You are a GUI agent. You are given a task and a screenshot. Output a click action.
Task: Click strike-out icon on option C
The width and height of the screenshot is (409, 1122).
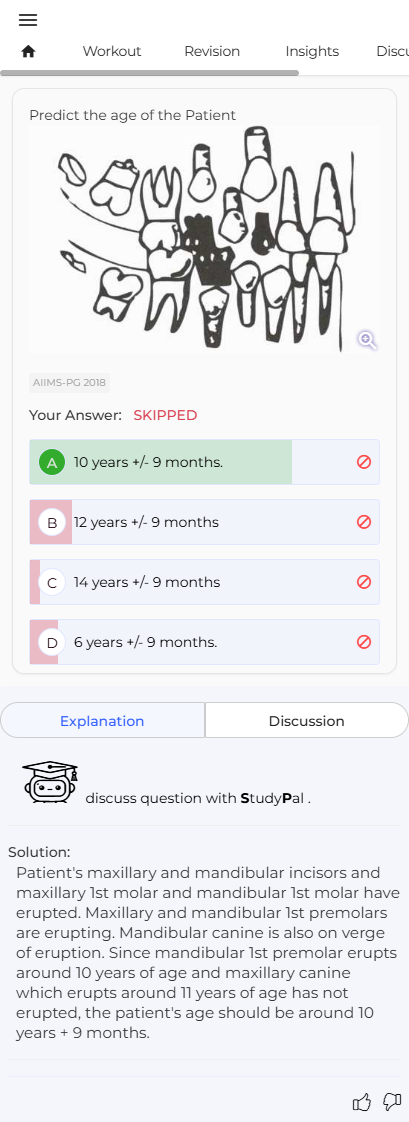click(363, 582)
